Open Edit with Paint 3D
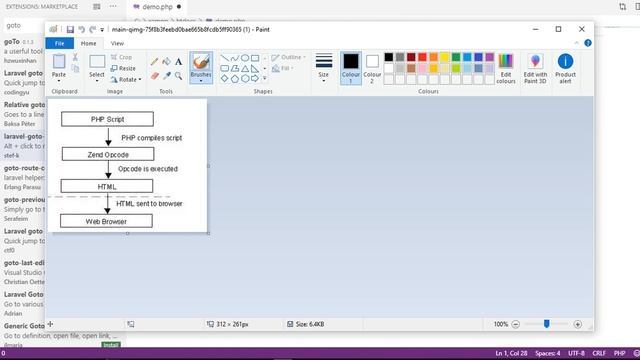 point(535,69)
